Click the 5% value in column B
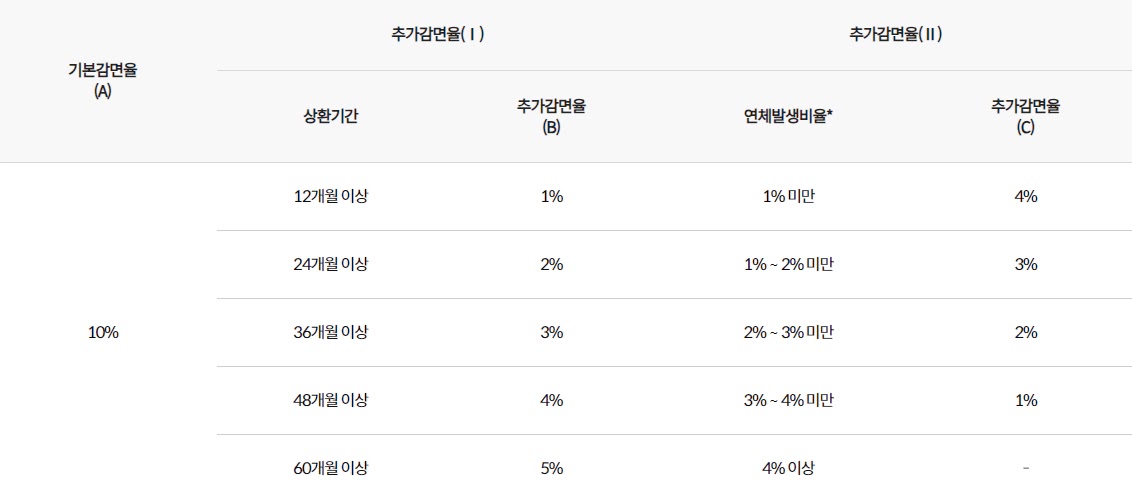This screenshot has height=494, width=1132. point(552,468)
